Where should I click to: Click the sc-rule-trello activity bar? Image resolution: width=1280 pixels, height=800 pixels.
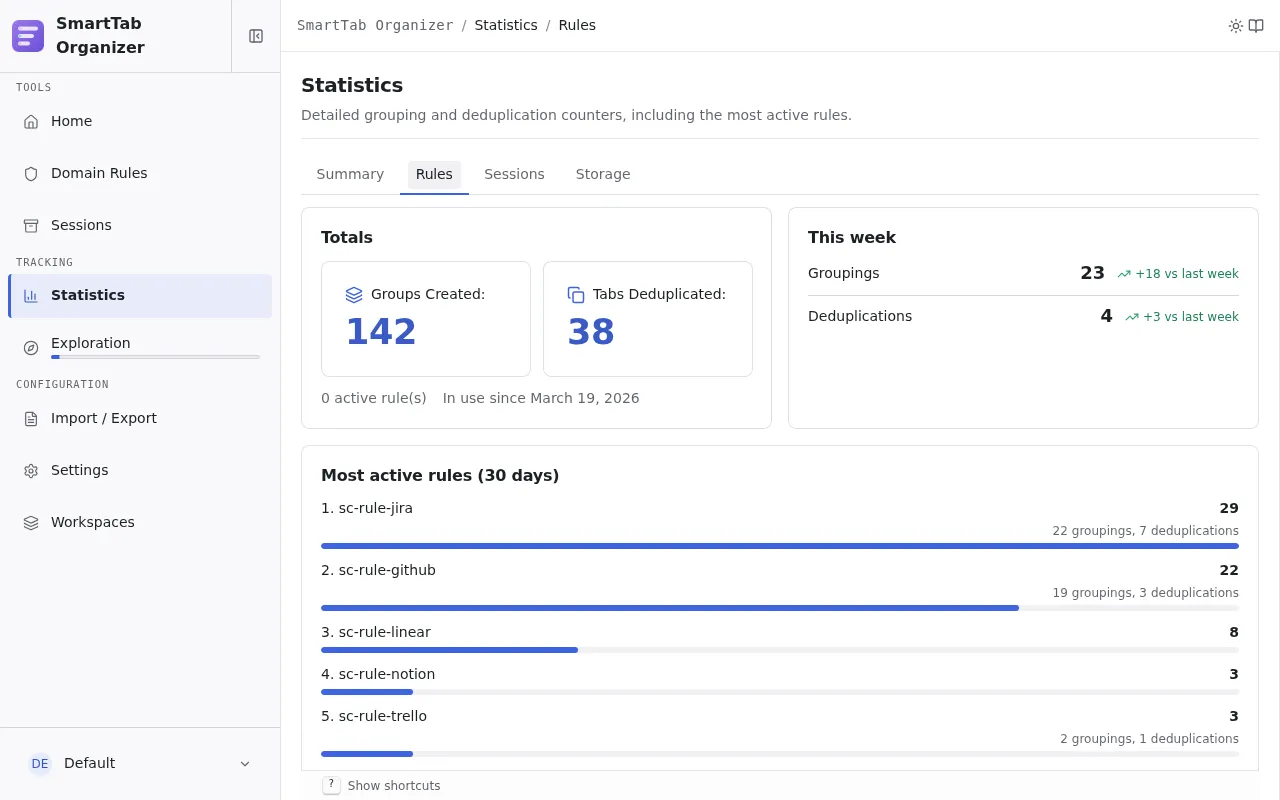pos(780,754)
